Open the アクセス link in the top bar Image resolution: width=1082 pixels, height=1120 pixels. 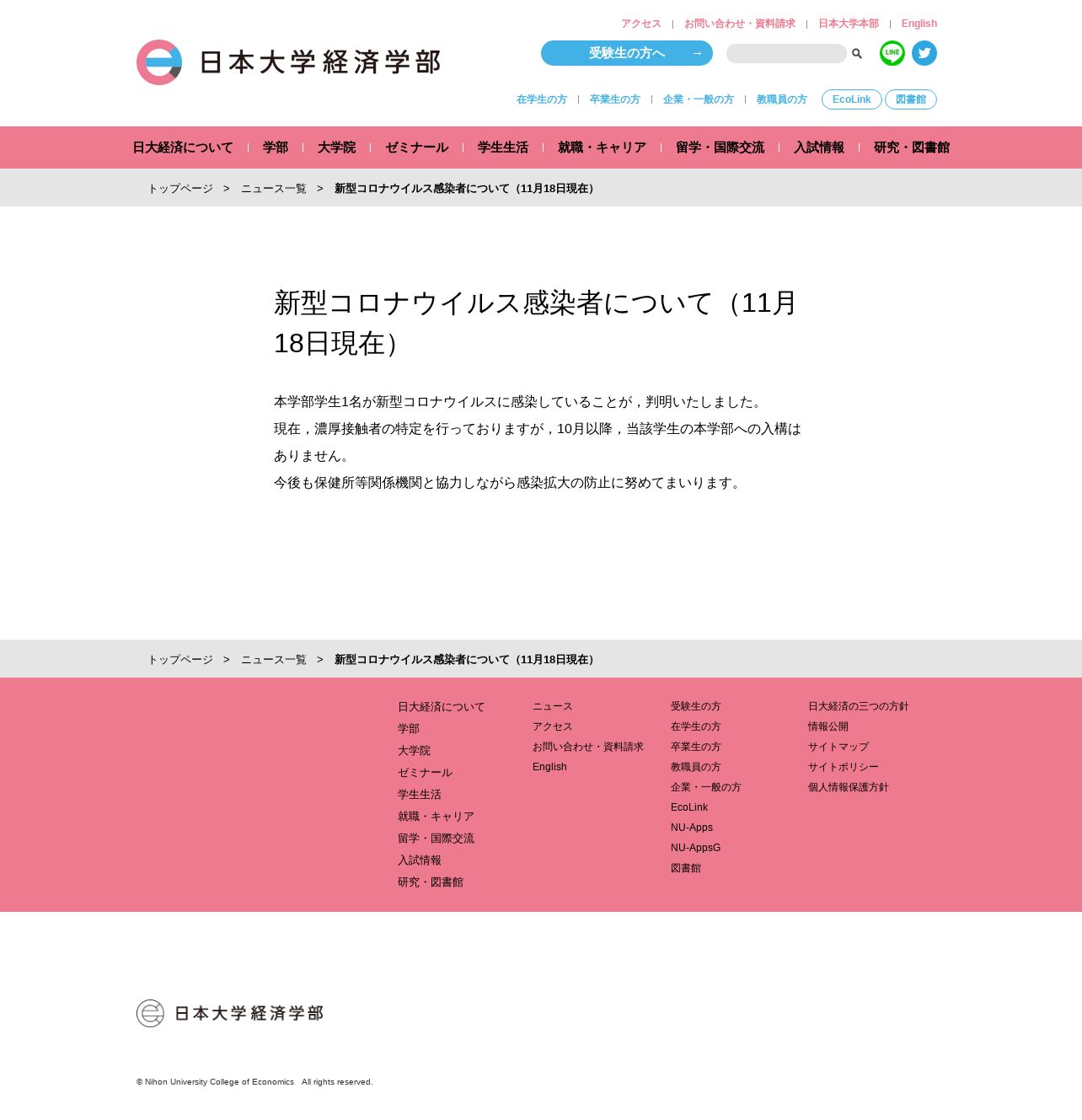click(x=641, y=24)
